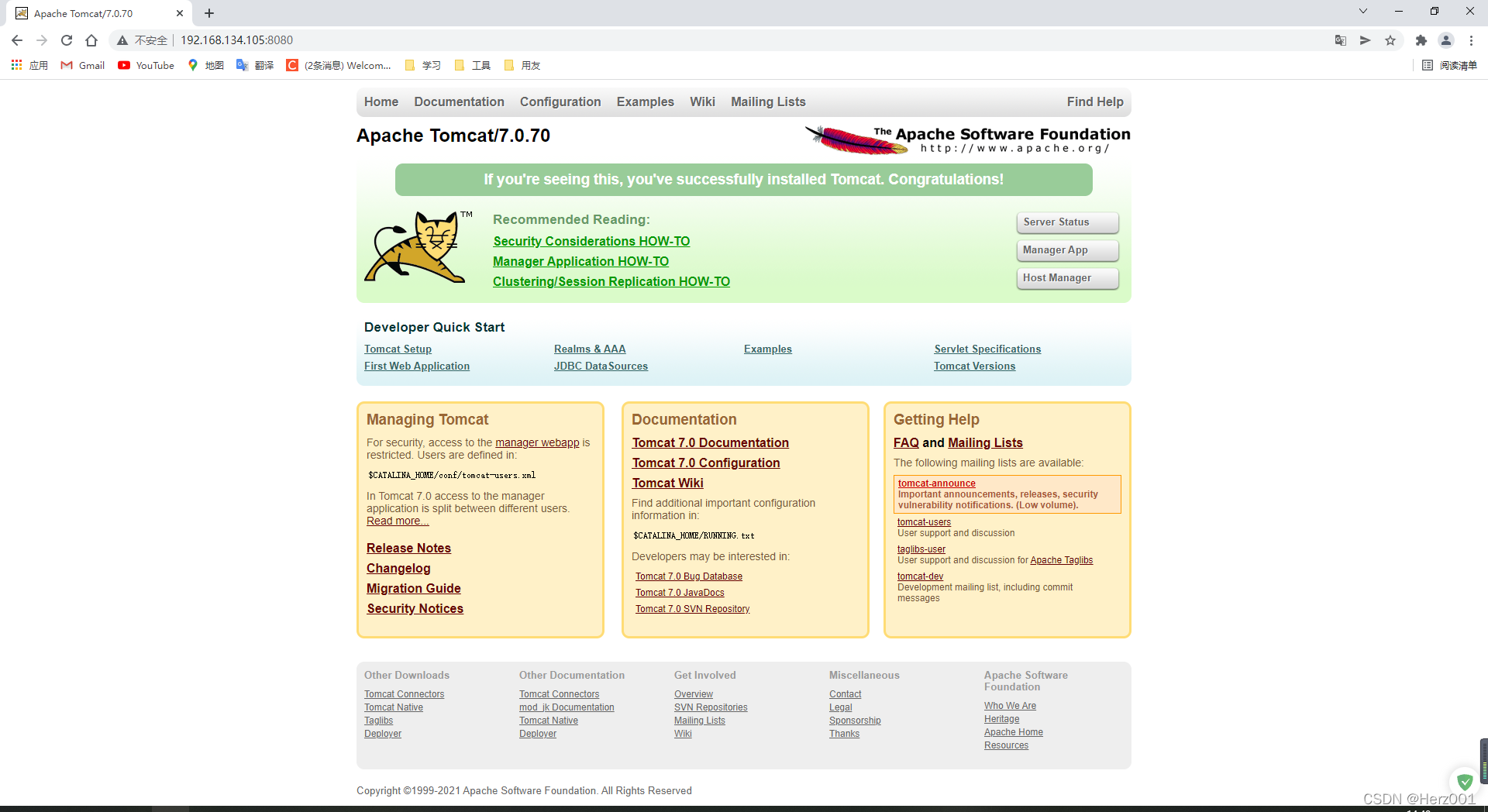Click the green security shield icon
1488x812 pixels.
pyautogui.click(x=1465, y=781)
